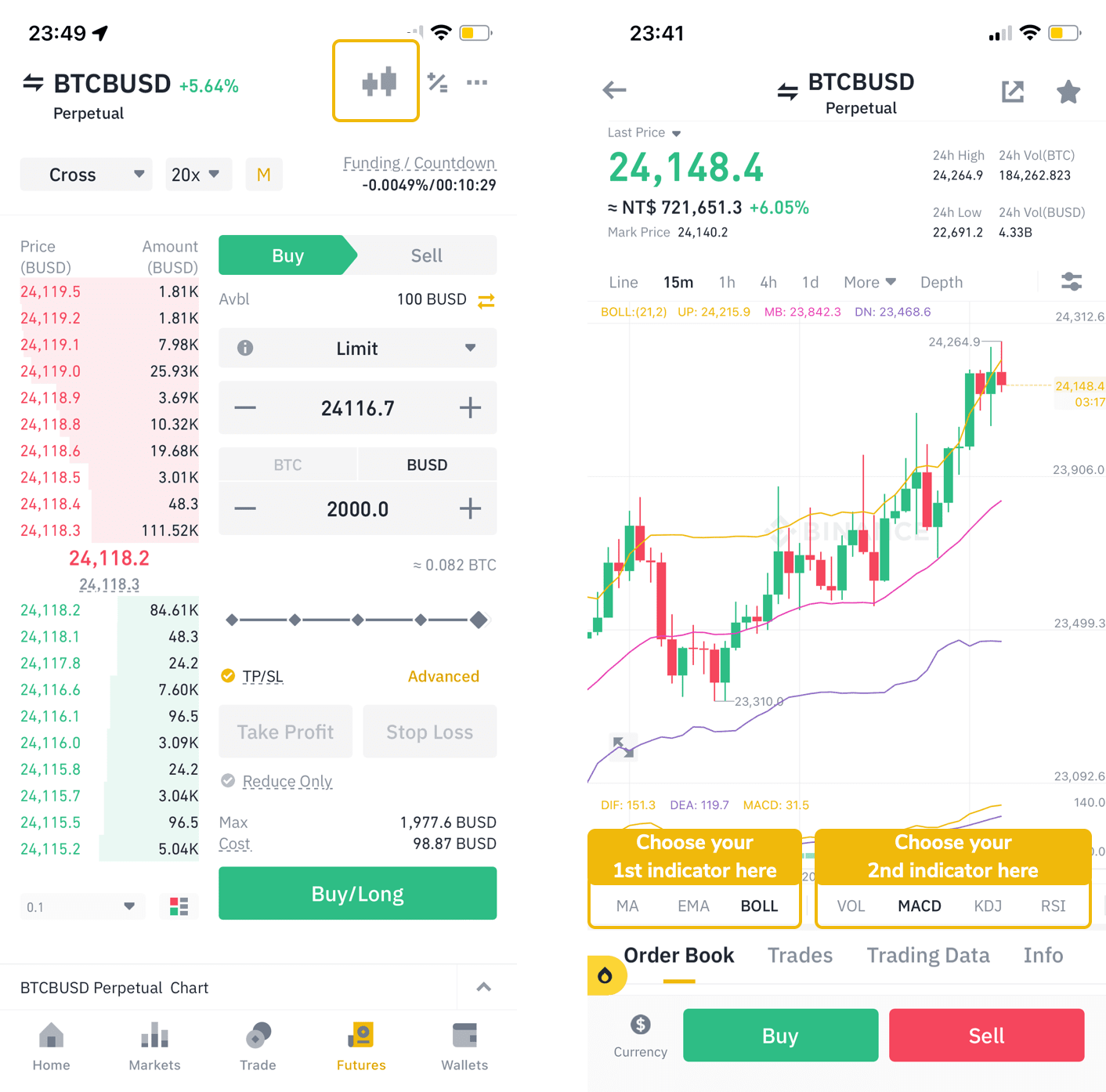Select the EMA indicator
Image resolution: width=1106 pixels, height=1092 pixels.
pyautogui.click(x=693, y=906)
